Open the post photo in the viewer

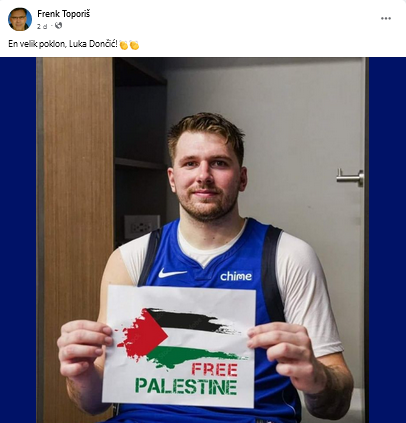point(203,240)
